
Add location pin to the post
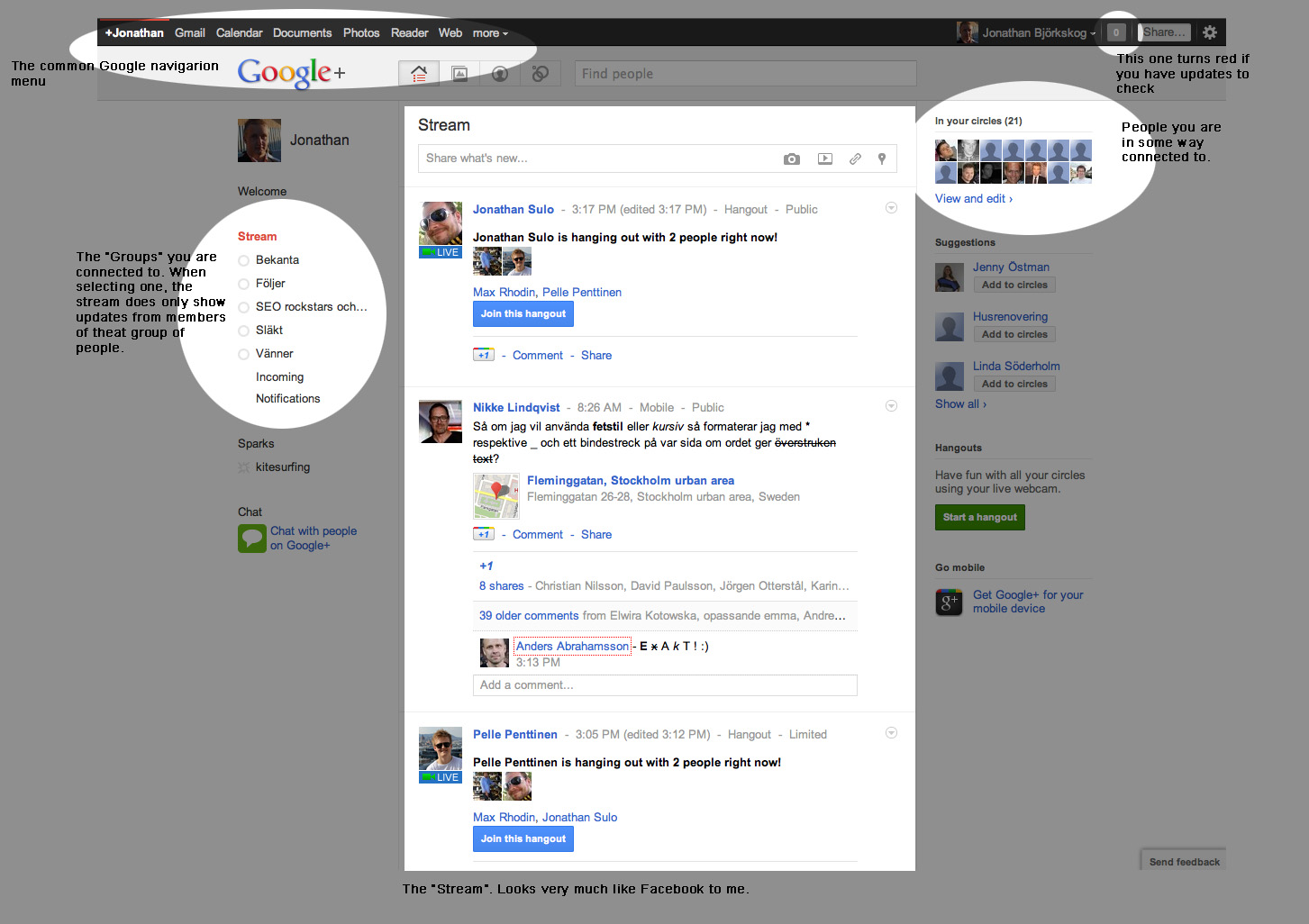tap(882, 159)
